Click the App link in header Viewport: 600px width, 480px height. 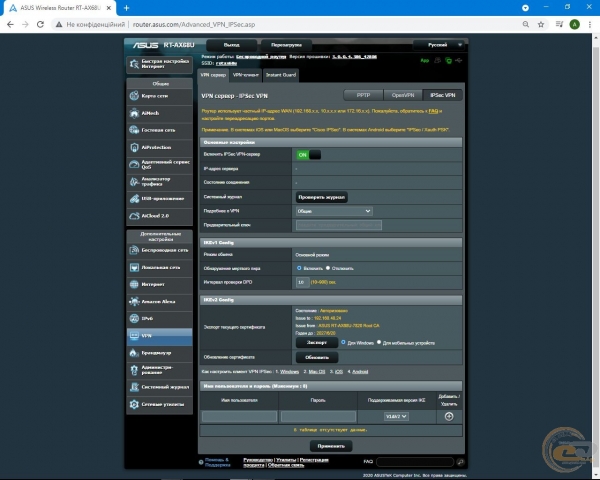pyautogui.click(x=425, y=60)
